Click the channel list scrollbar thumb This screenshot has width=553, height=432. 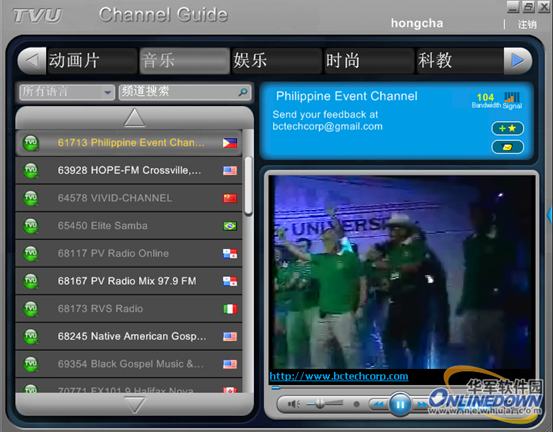248,186
